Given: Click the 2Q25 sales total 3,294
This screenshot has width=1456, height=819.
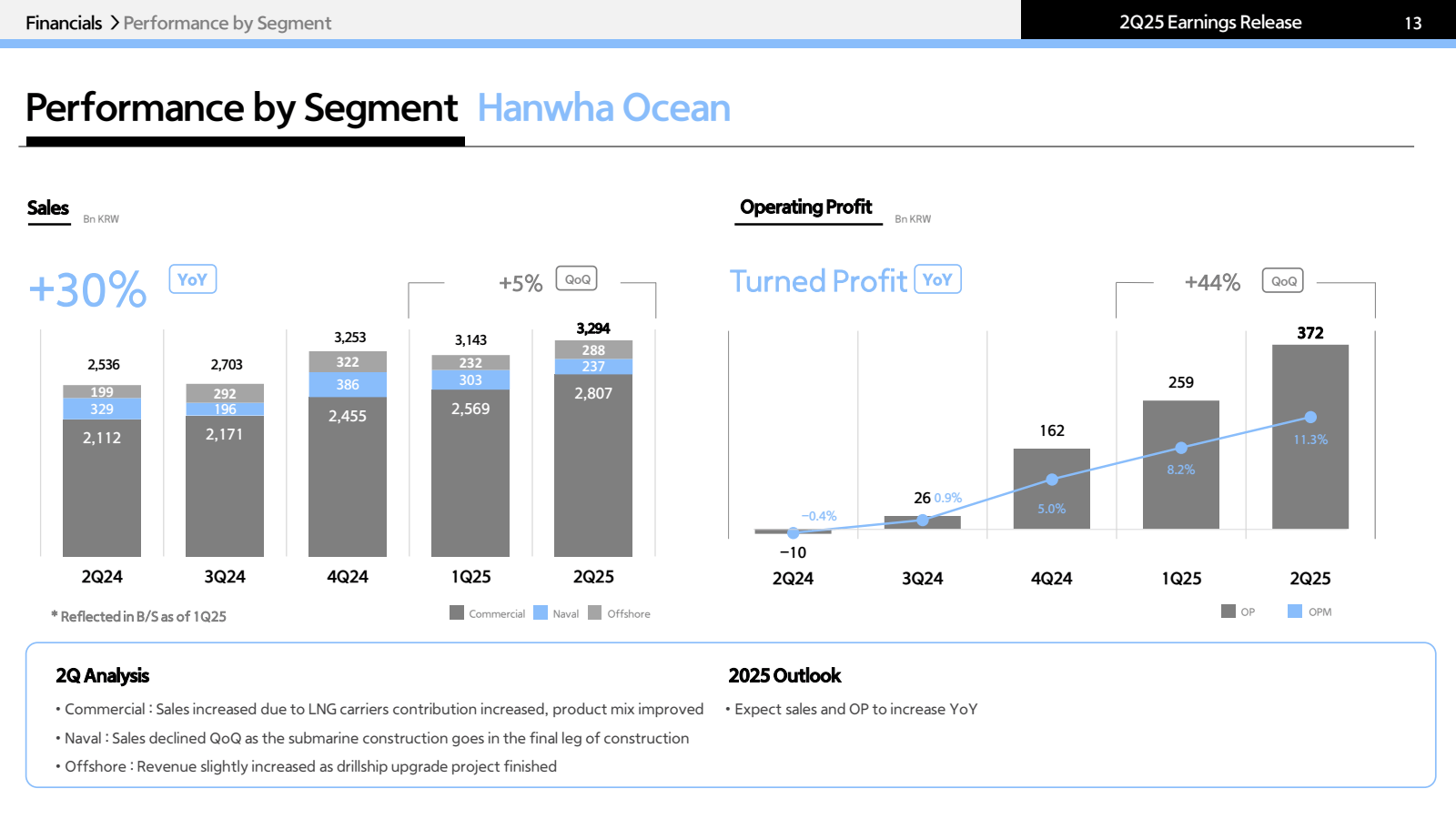Looking at the screenshot, I should 593,329.
